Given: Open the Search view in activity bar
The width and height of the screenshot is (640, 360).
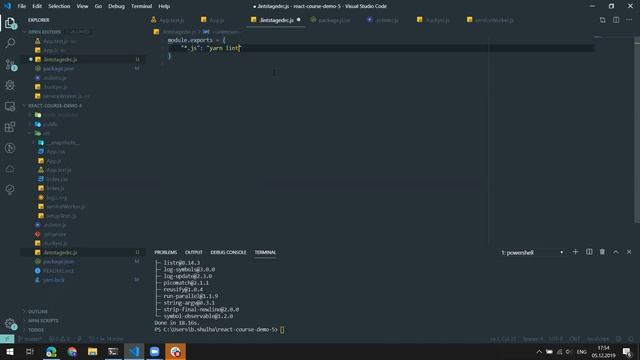Looking at the screenshot, I should point(10,43).
